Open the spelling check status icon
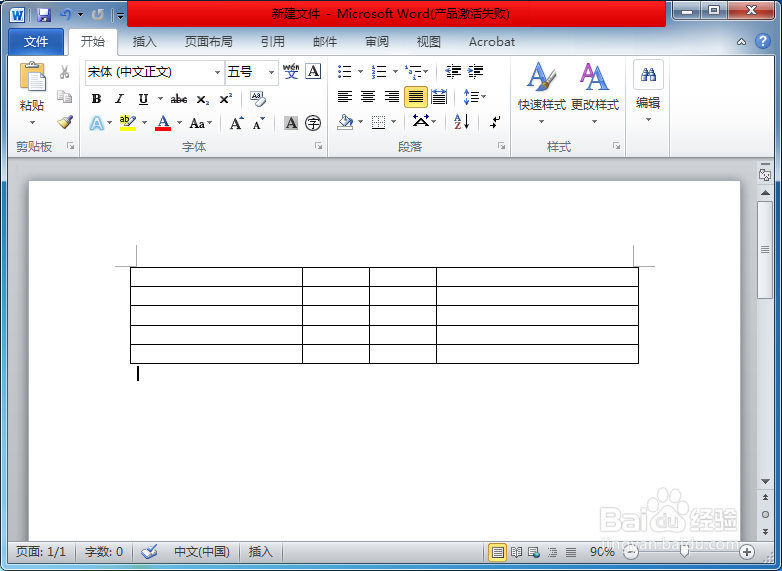 click(x=149, y=552)
